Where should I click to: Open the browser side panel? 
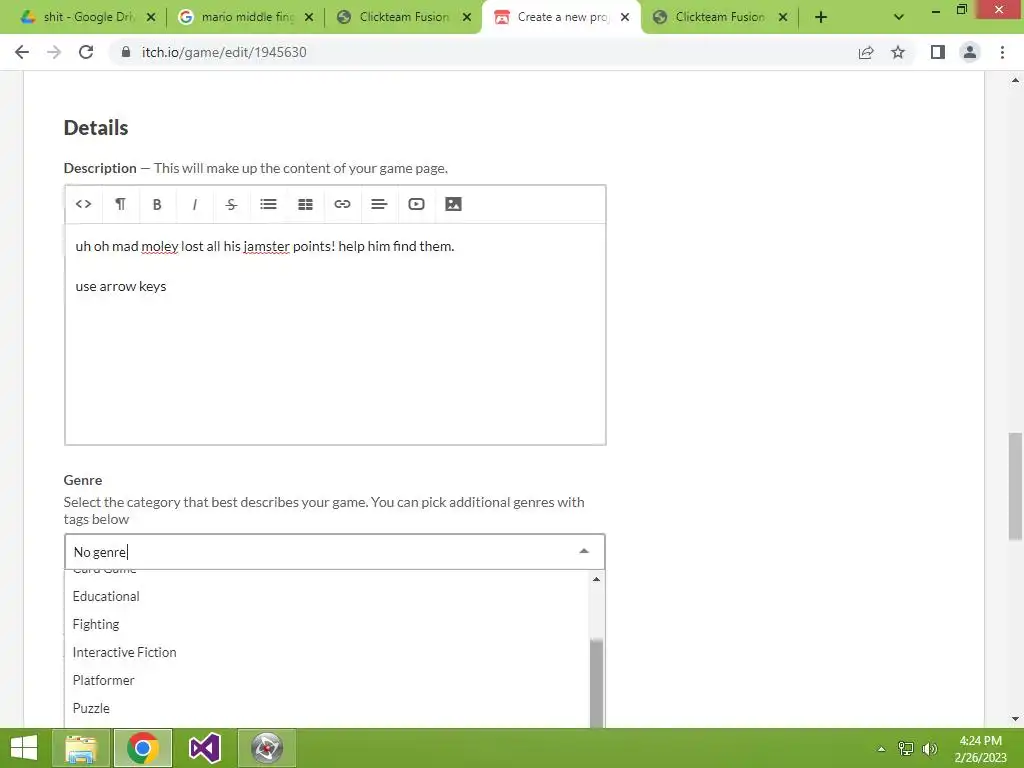click(938, 52)
